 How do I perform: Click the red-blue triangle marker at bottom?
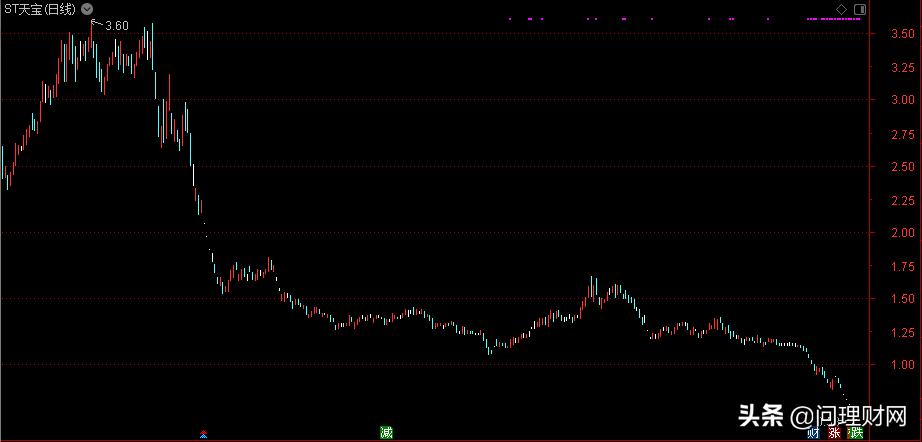tap(204, 434)
